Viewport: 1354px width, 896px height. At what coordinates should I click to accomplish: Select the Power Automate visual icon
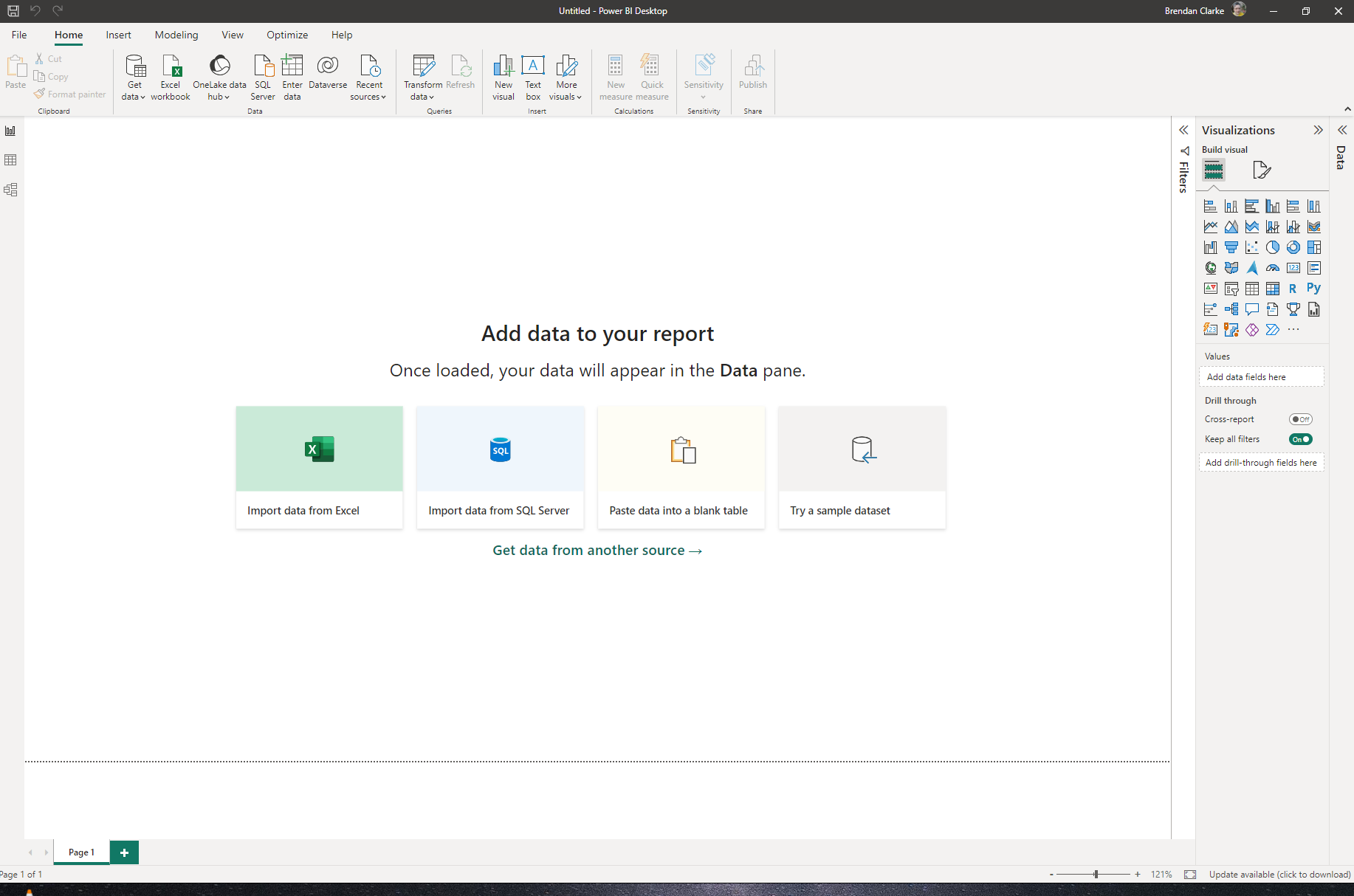tap(1273, 330)
